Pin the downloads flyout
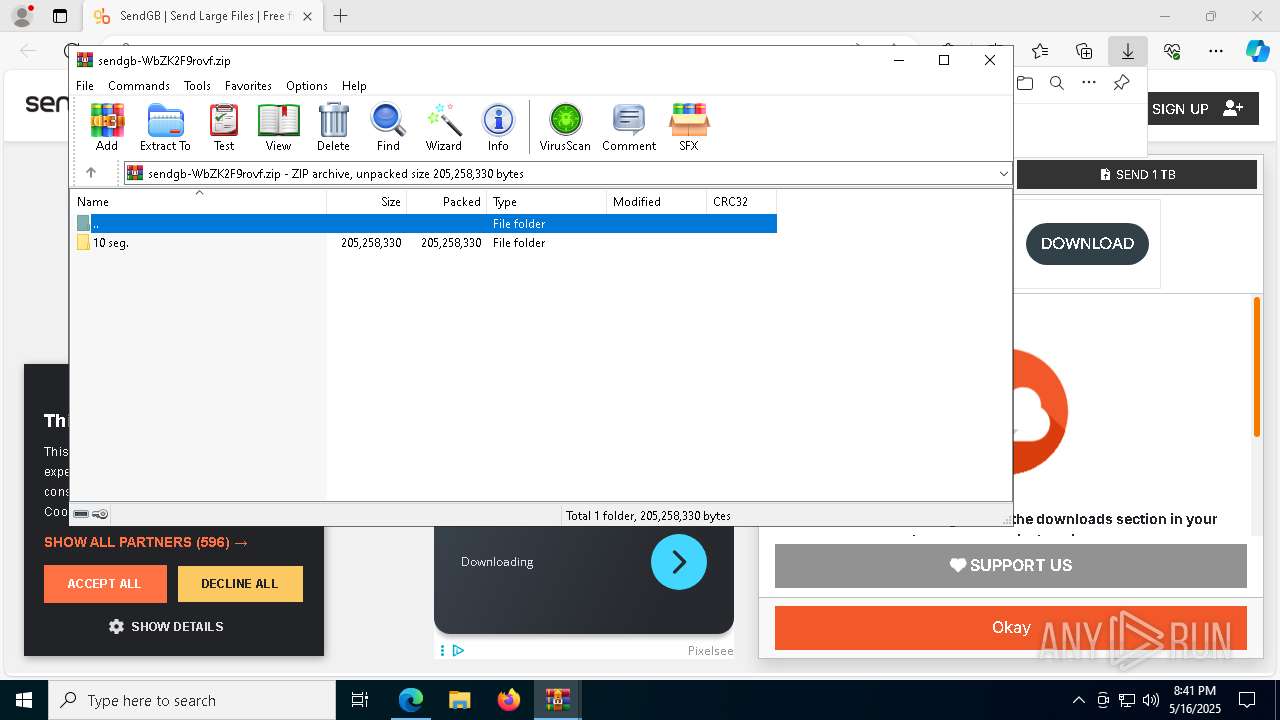Image resolution: width=1280 pixels, height=720 pixels. (x=1121, y=83)
